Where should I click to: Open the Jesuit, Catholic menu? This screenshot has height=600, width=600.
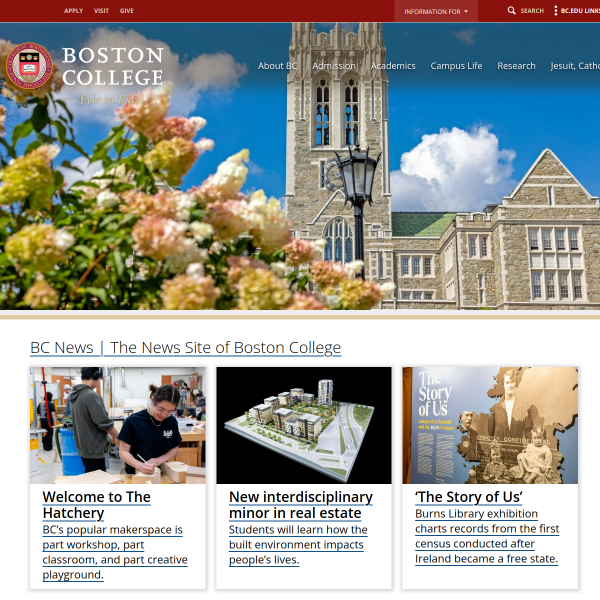[x=575, y=66]
